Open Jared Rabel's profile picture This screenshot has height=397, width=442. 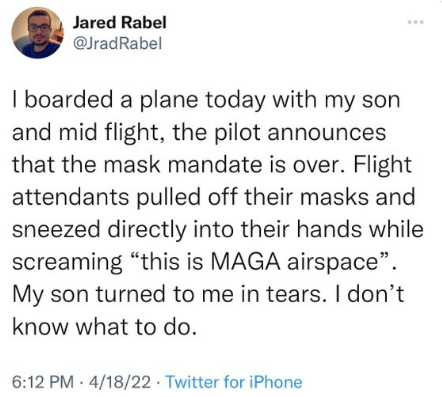coord(37,32)
